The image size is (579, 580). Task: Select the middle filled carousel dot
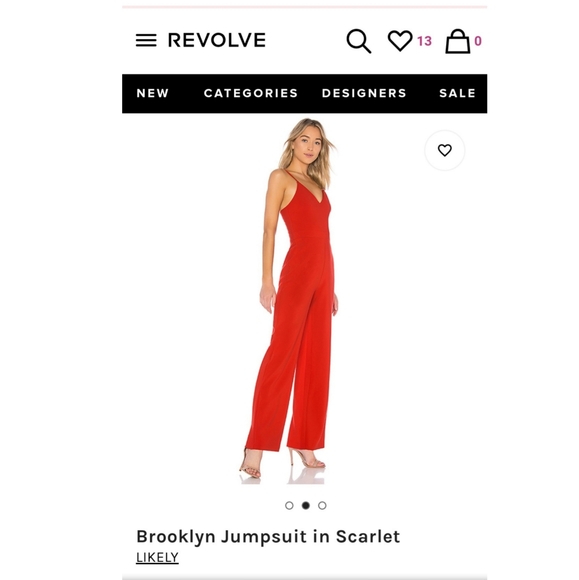point(306,505)
